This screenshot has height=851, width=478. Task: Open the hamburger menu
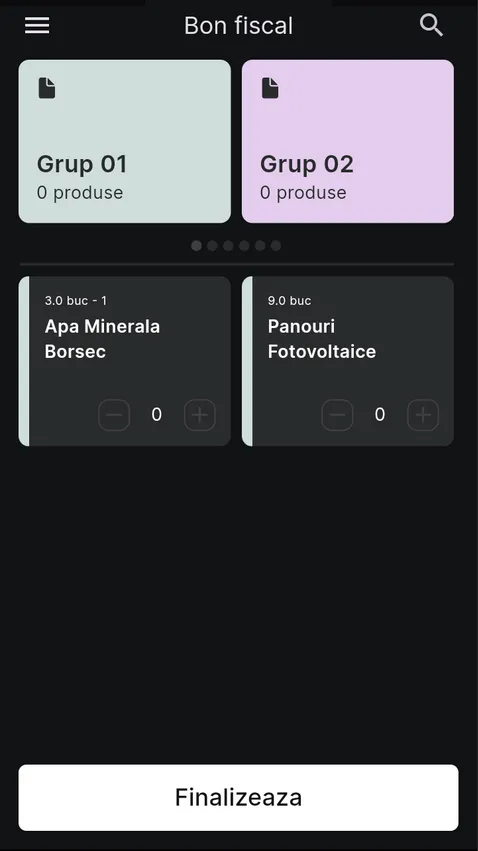(x=37, y=25)
